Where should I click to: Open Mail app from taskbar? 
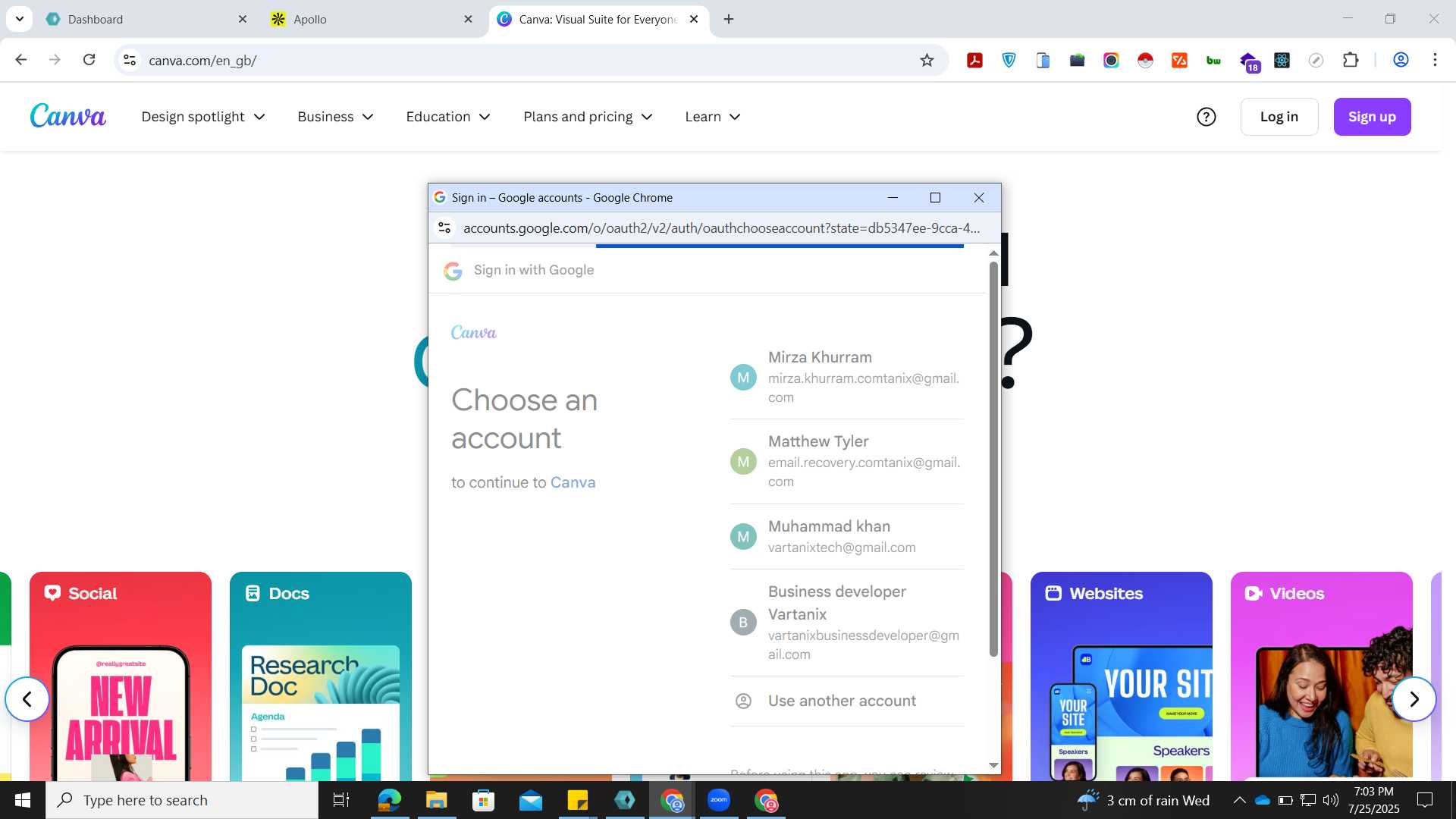tap(530, 800)
